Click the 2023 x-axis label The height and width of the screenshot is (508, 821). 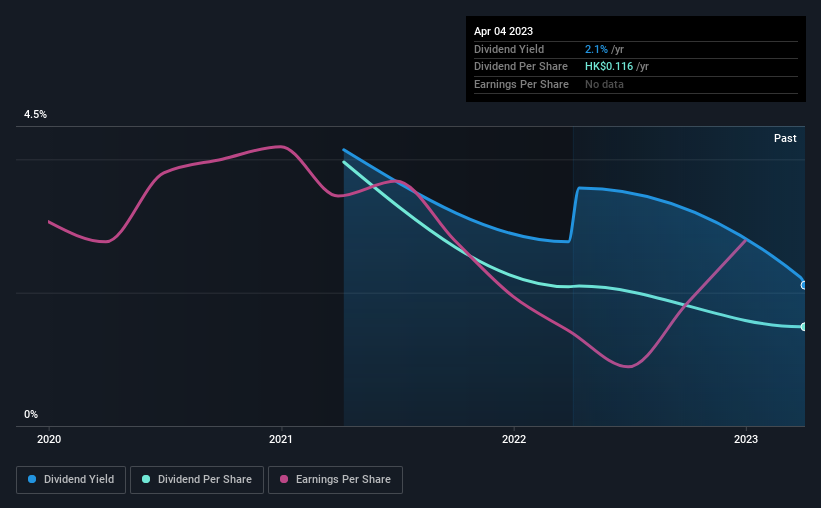click(746, 439)
